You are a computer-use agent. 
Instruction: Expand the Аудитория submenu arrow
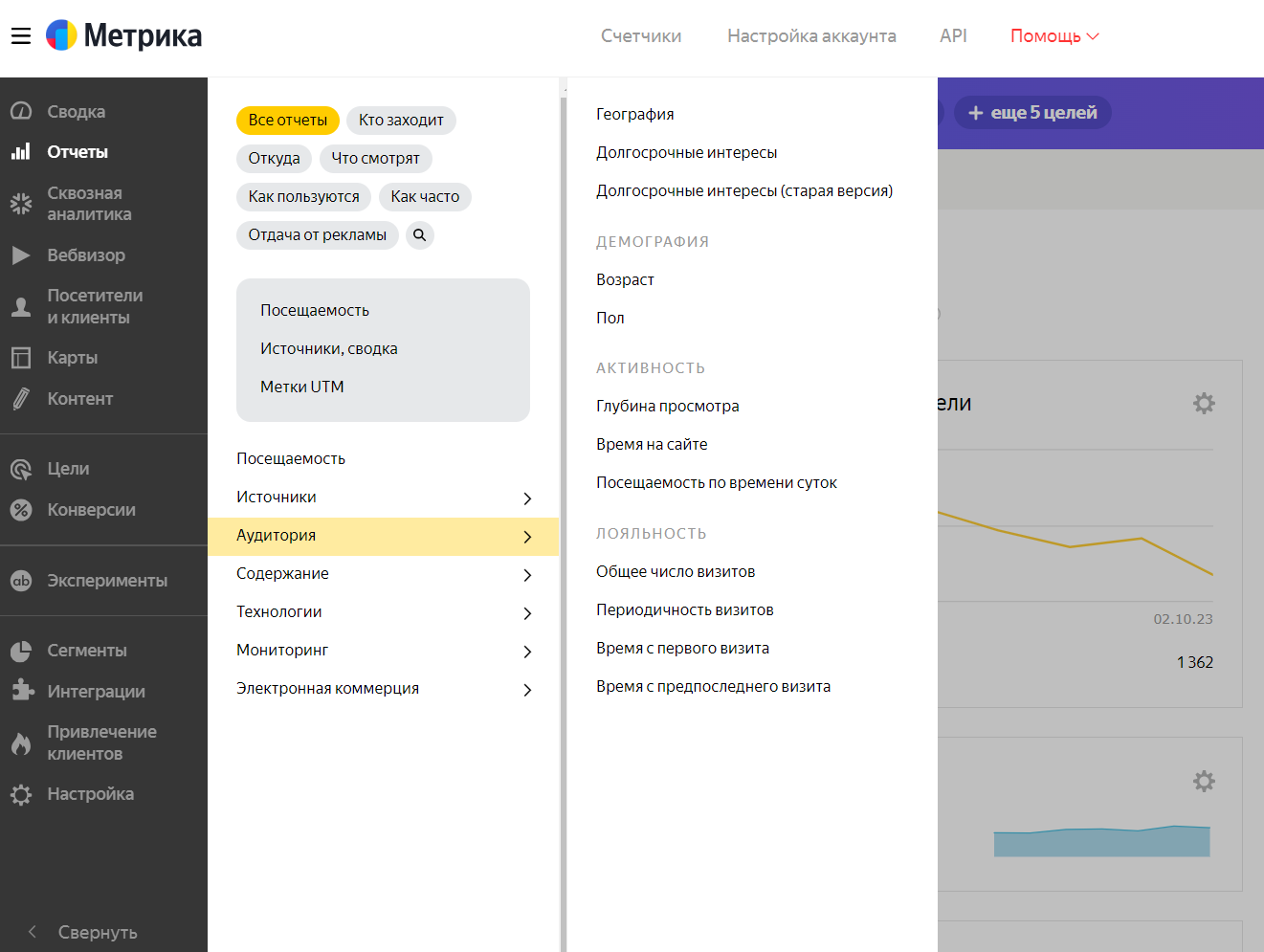click(527, 537)
